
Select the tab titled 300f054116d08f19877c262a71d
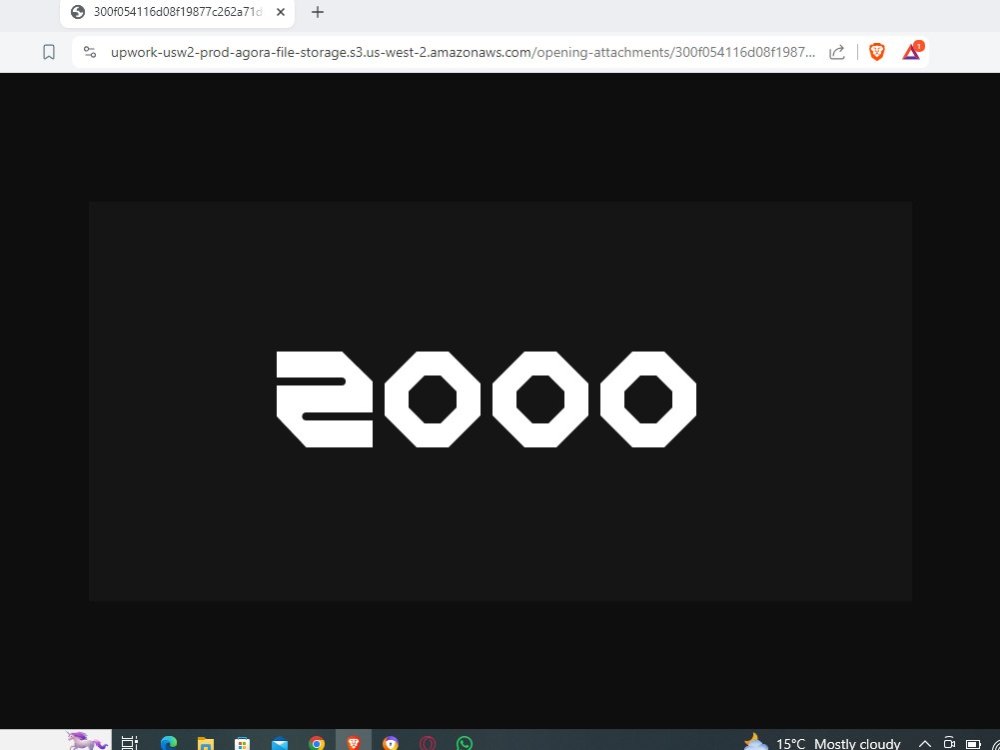177,13
